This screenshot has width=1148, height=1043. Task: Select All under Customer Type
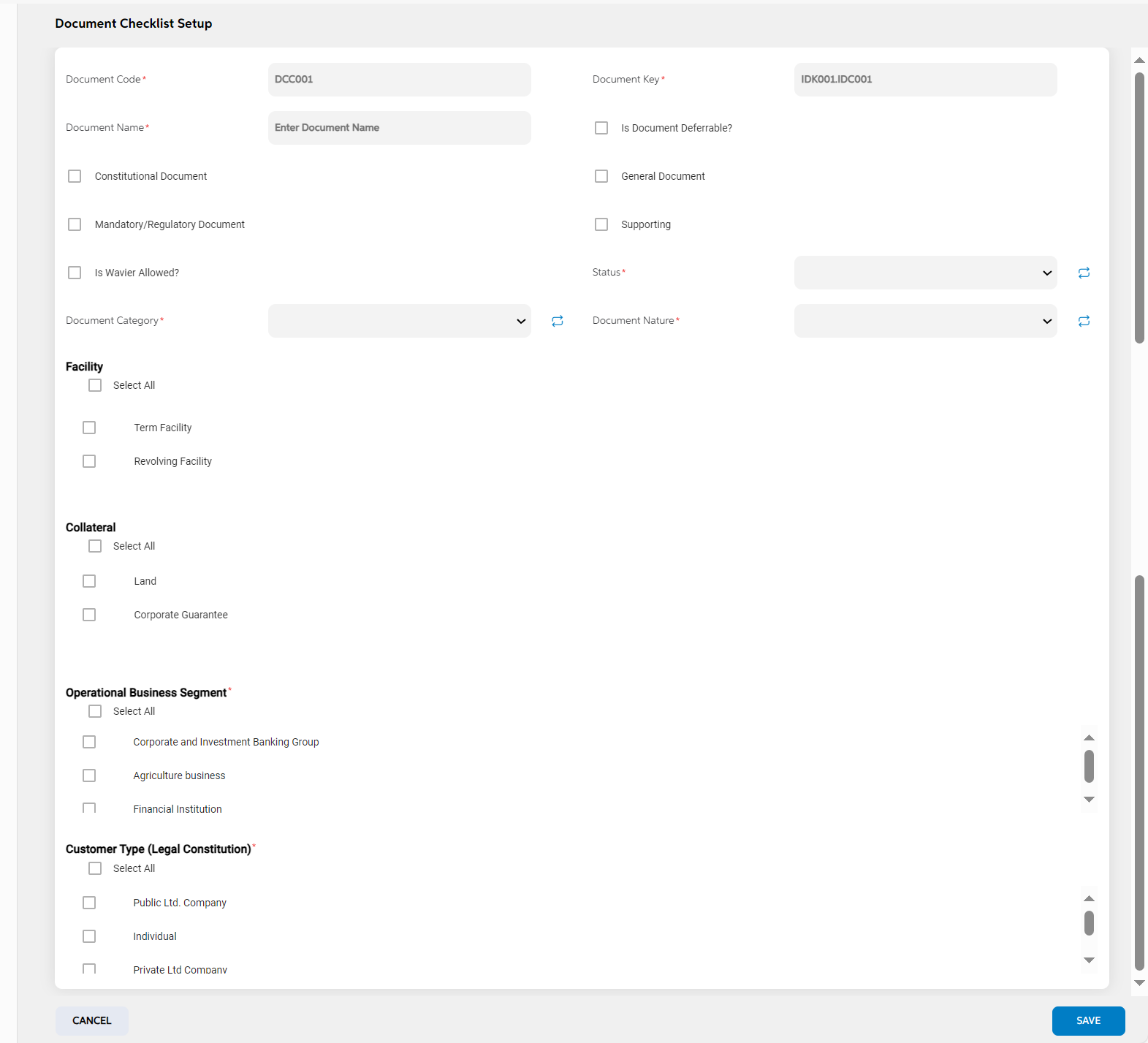pyautogui.click(x=95, y=868)
